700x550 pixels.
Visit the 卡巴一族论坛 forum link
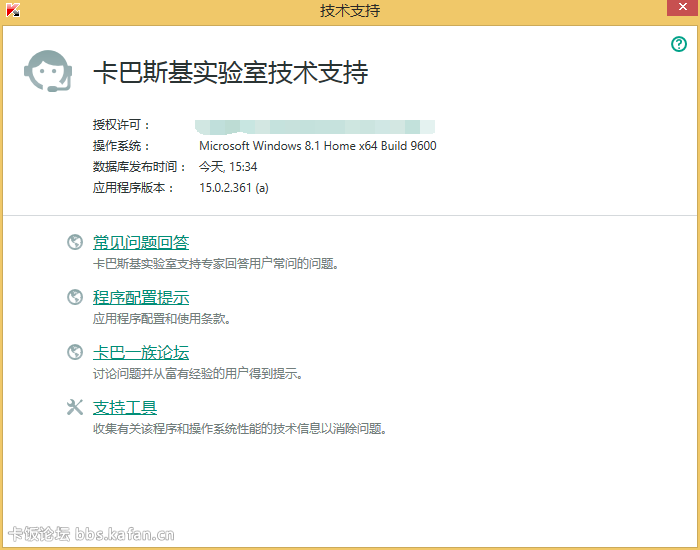(141, 352)
